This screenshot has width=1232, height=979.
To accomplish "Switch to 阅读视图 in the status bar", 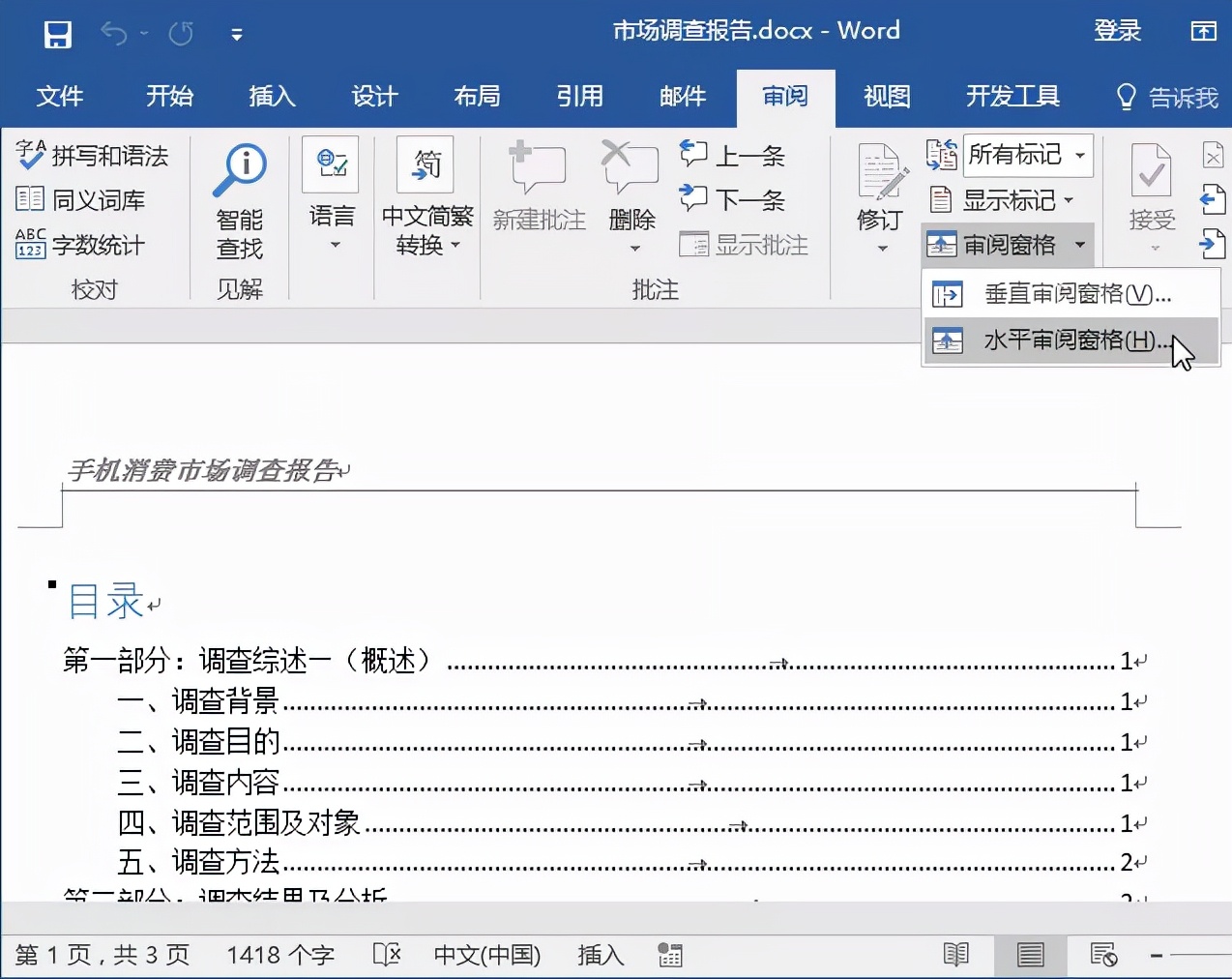I will pos(955,955).
